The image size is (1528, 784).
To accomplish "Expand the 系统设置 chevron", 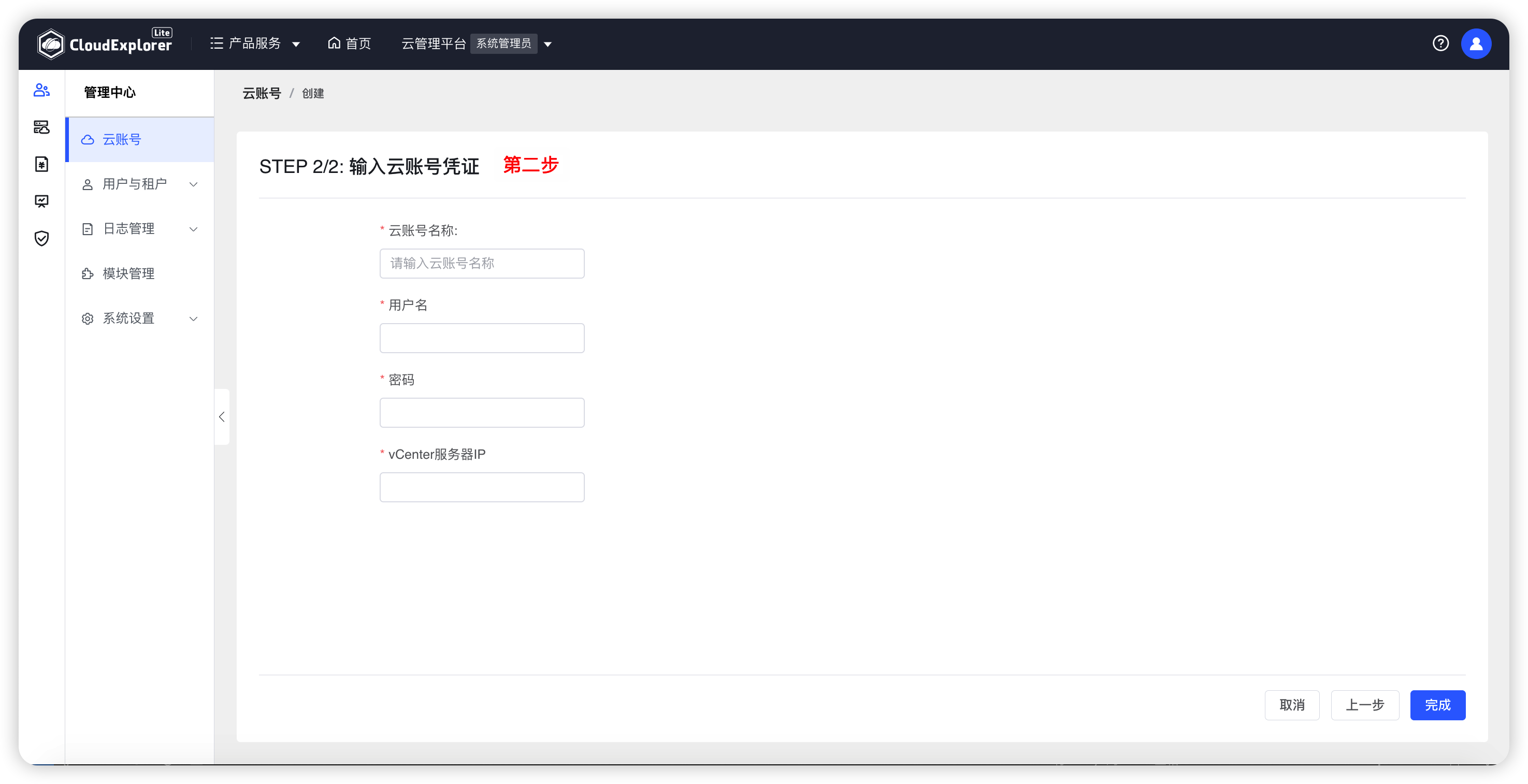I will [193, 318].
